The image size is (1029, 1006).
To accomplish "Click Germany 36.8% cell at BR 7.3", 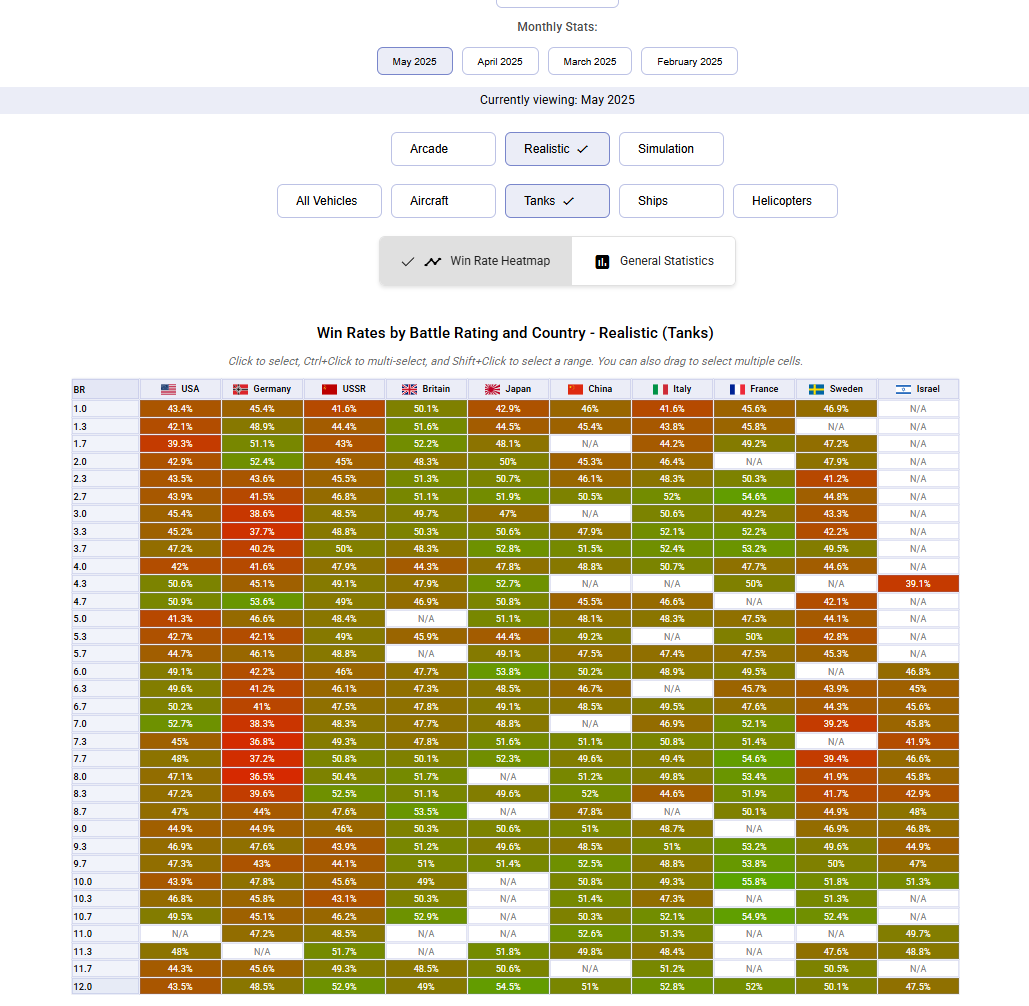I will pos(262,742).
